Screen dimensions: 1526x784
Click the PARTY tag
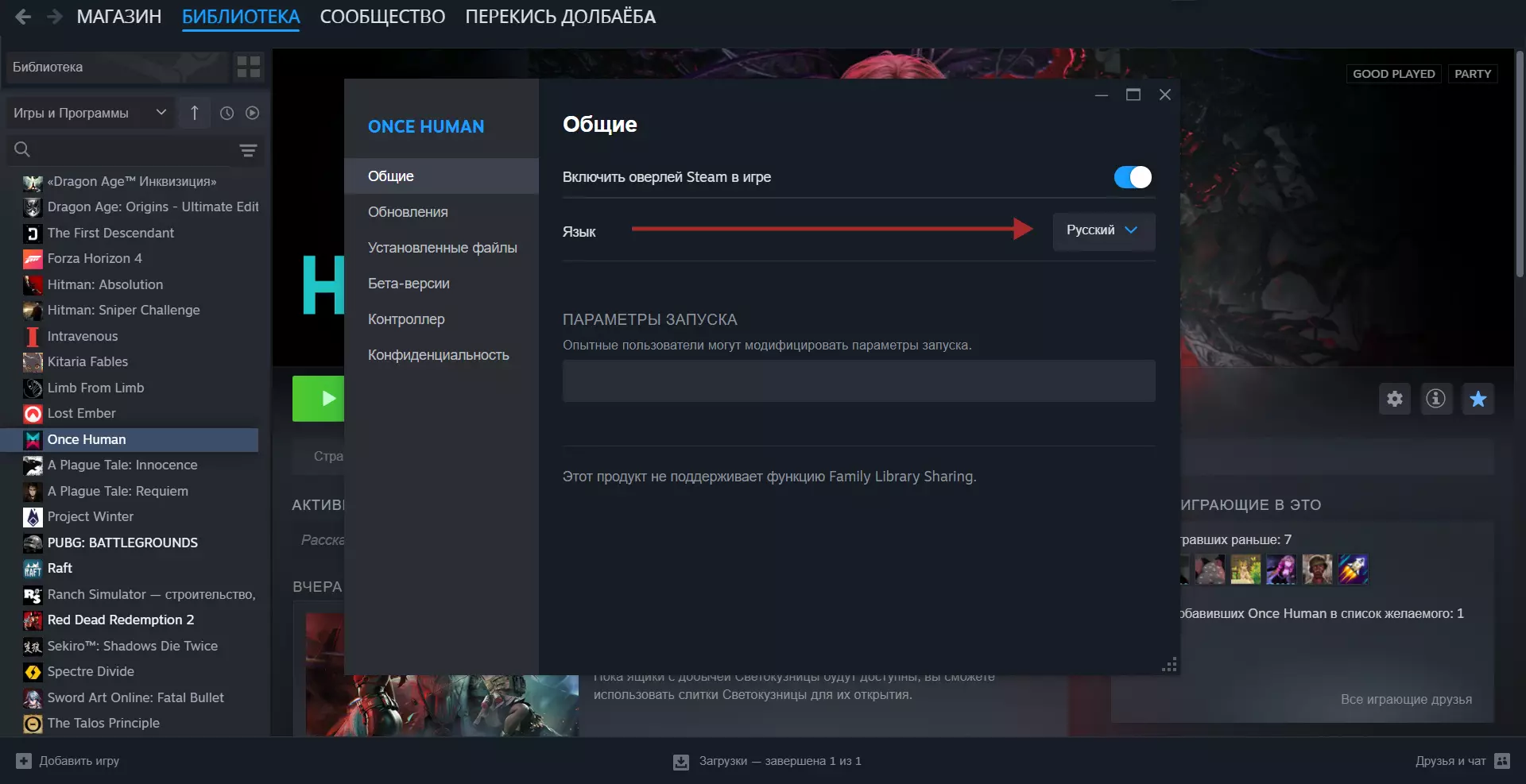[1473, 74]
